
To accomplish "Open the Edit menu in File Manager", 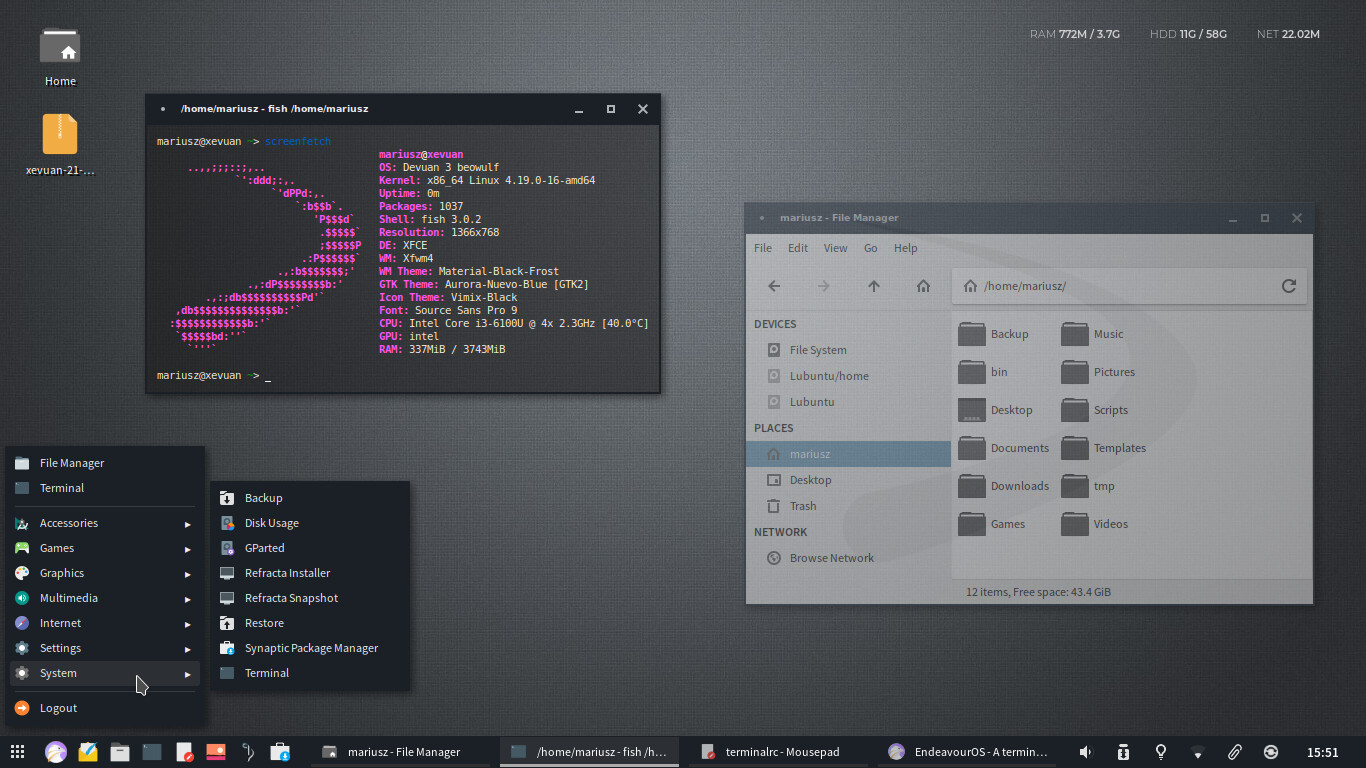I will (x=797, y=248).
